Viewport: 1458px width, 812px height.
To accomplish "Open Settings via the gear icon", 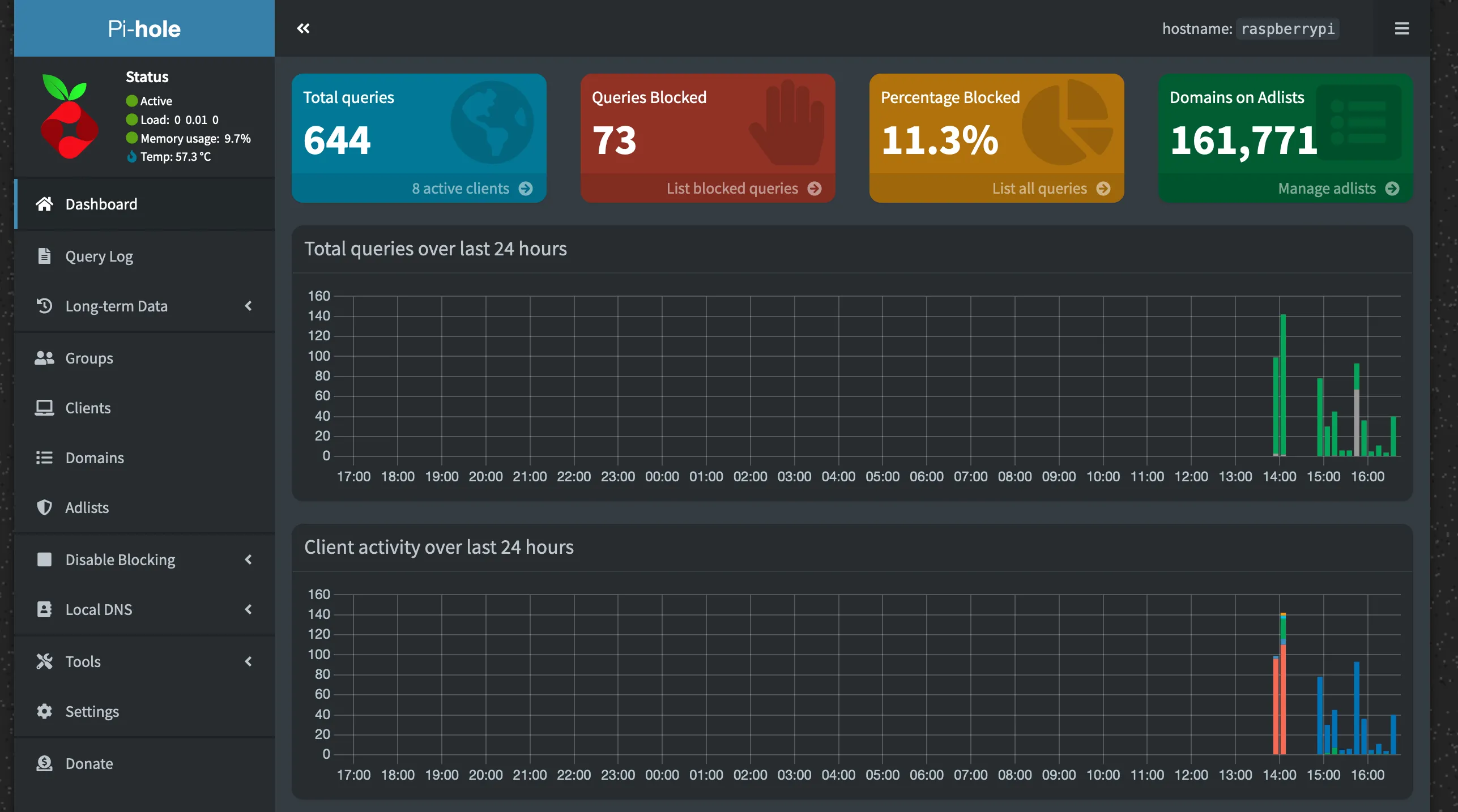I will coord(44,711).
